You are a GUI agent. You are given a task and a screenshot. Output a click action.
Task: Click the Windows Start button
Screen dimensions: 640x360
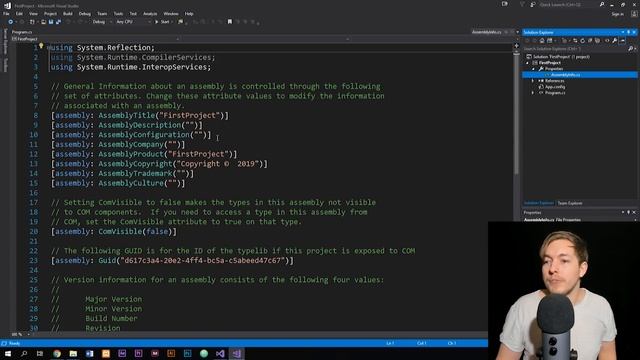8,353
